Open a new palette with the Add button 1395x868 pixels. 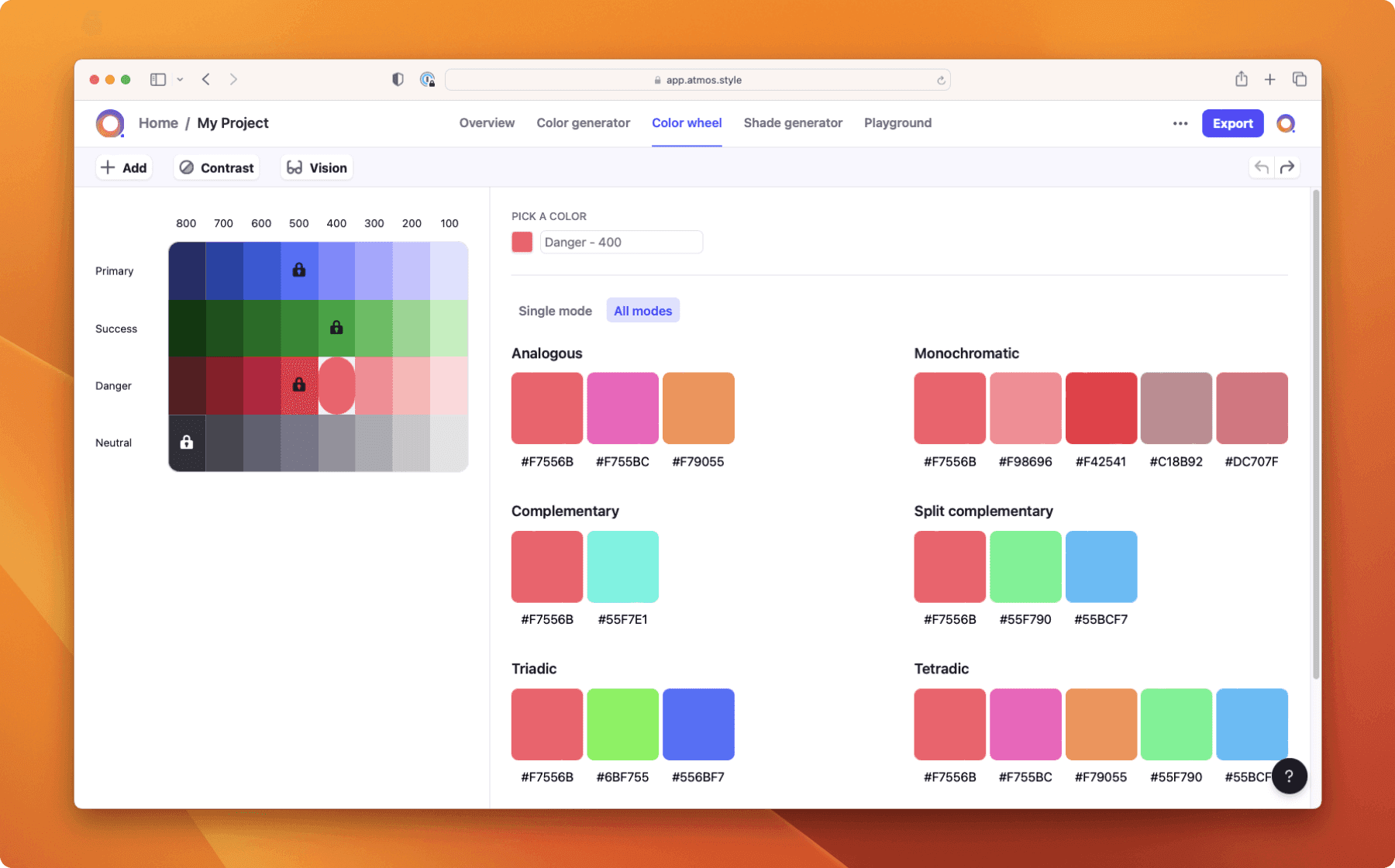pos(123,167)
